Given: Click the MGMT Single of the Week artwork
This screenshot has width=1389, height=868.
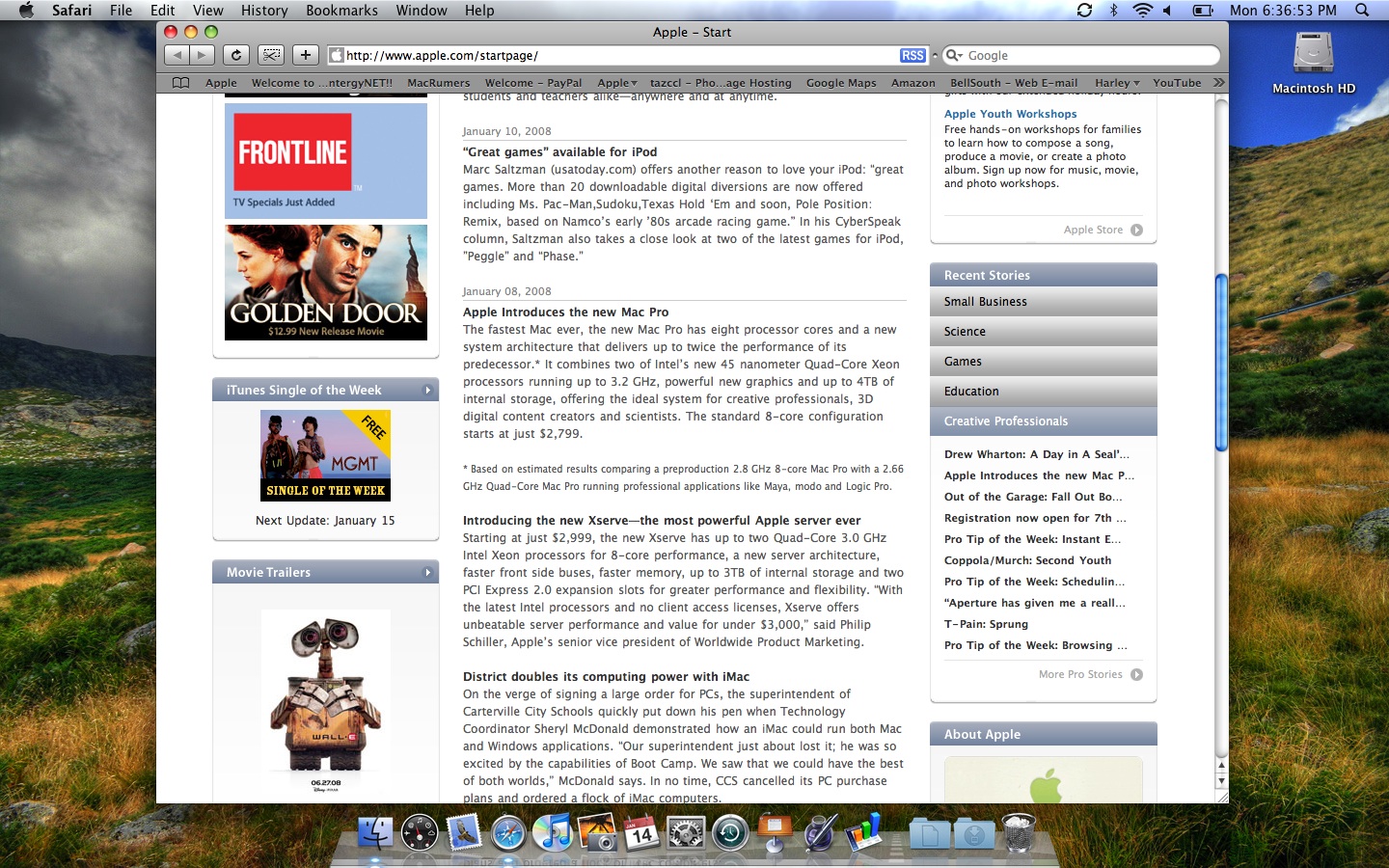Looking at the screenshot, I should [326, 455].
